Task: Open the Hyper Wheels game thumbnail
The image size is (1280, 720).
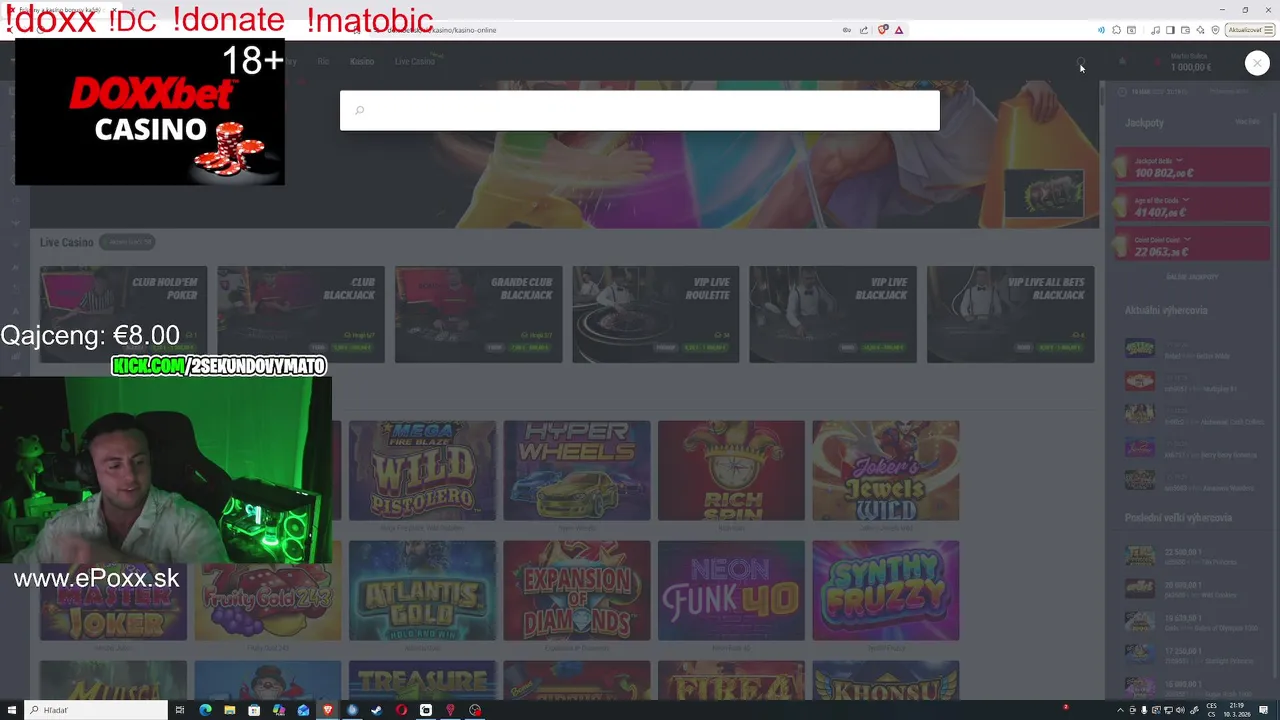Action: tap(577, 470)
